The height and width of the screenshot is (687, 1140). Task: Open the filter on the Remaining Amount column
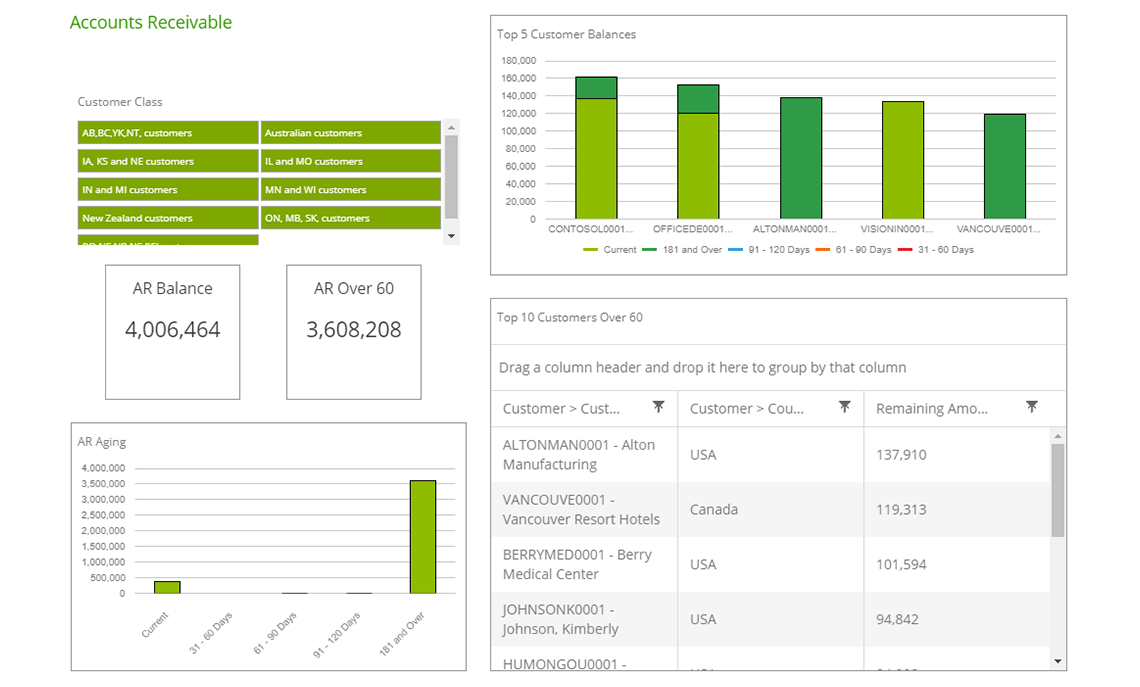coord(1032,407)
